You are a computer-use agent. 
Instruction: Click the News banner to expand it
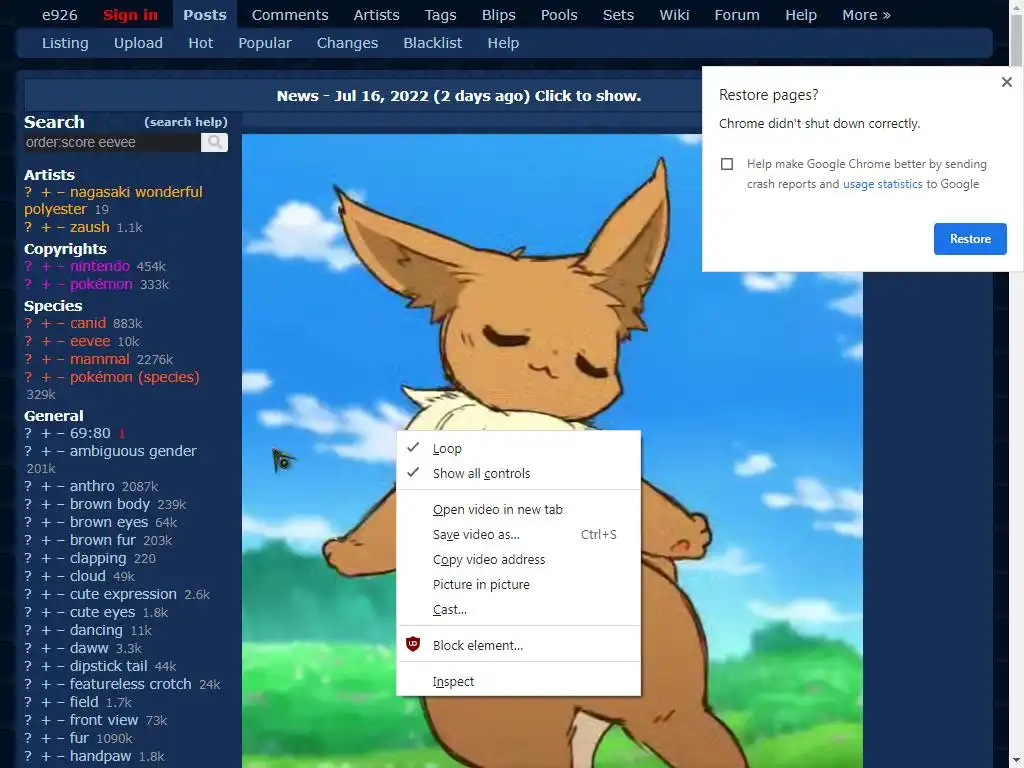coord(458,96)
